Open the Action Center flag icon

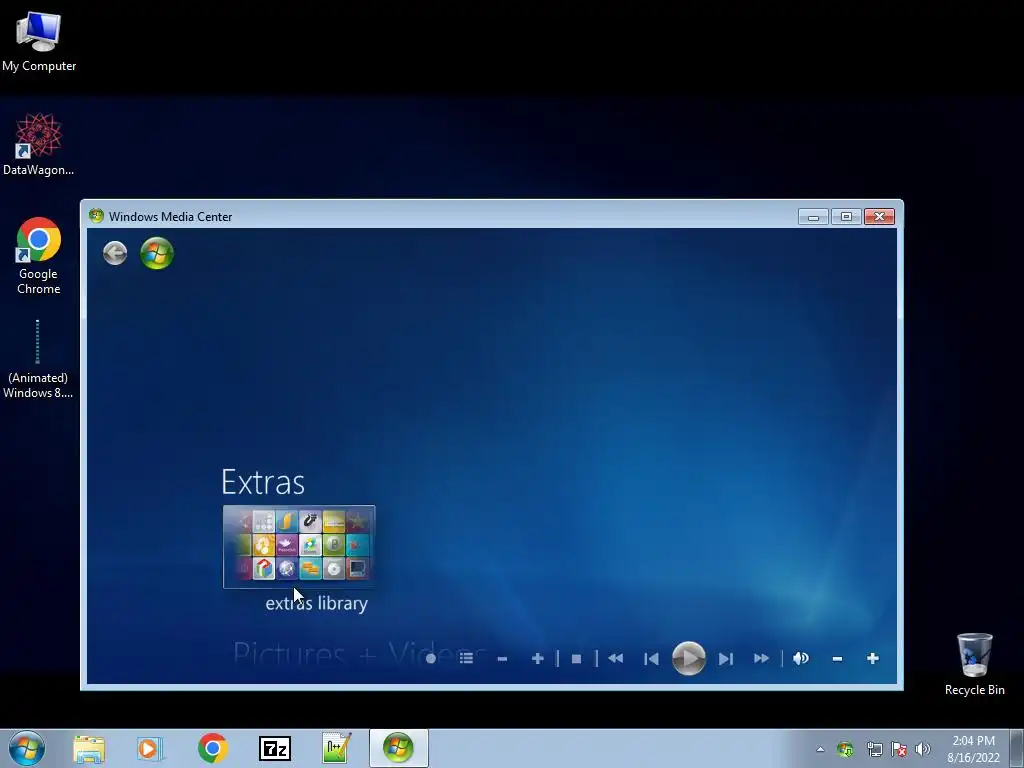[899, 750]
